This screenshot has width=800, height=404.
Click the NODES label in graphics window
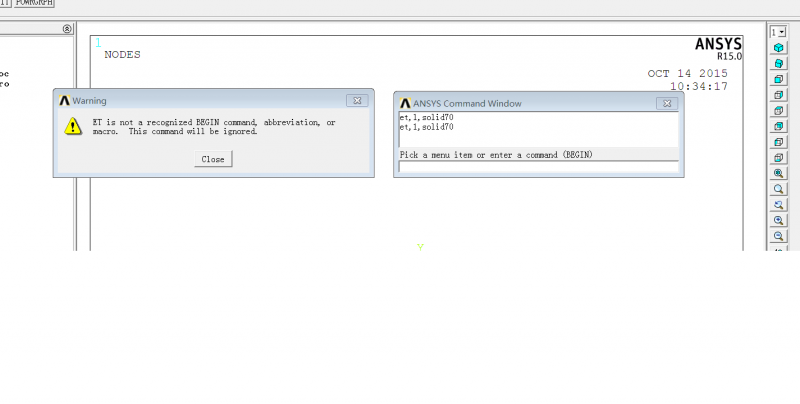(x=122, y=55)
